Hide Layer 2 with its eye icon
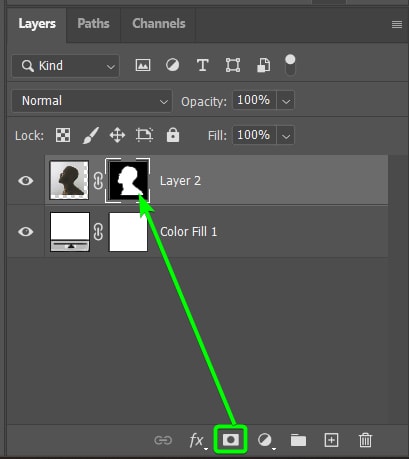The width and height of the screenshot is (409, 459). click(x=26, y=181)
